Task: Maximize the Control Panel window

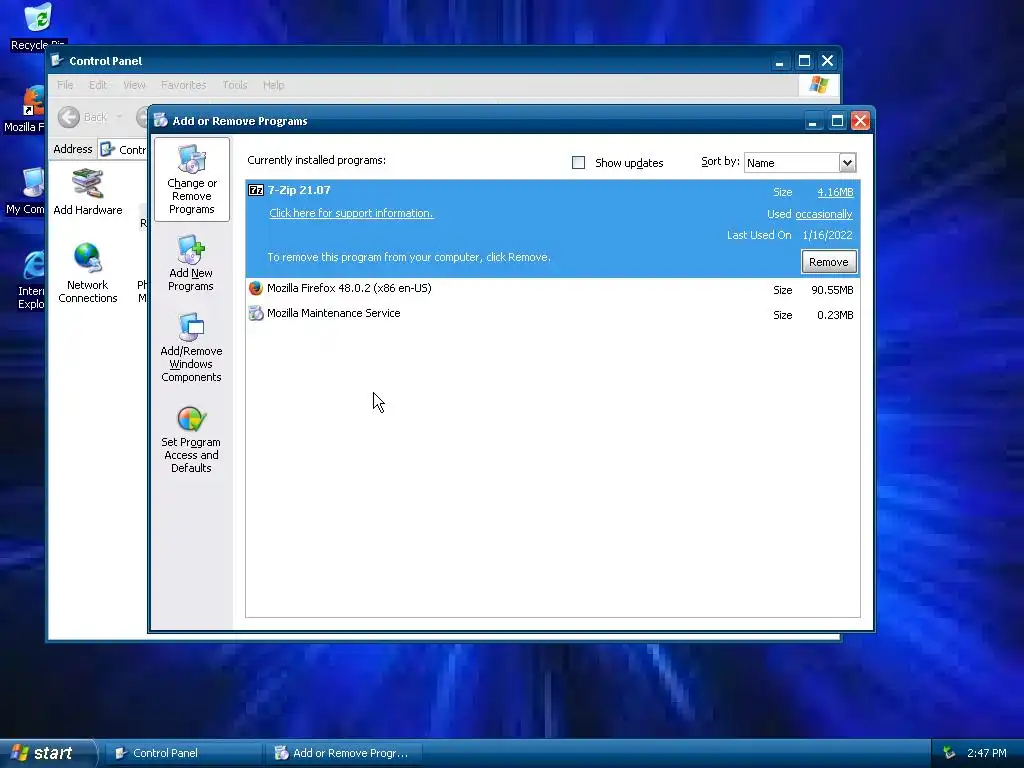Action: (804, 61)
